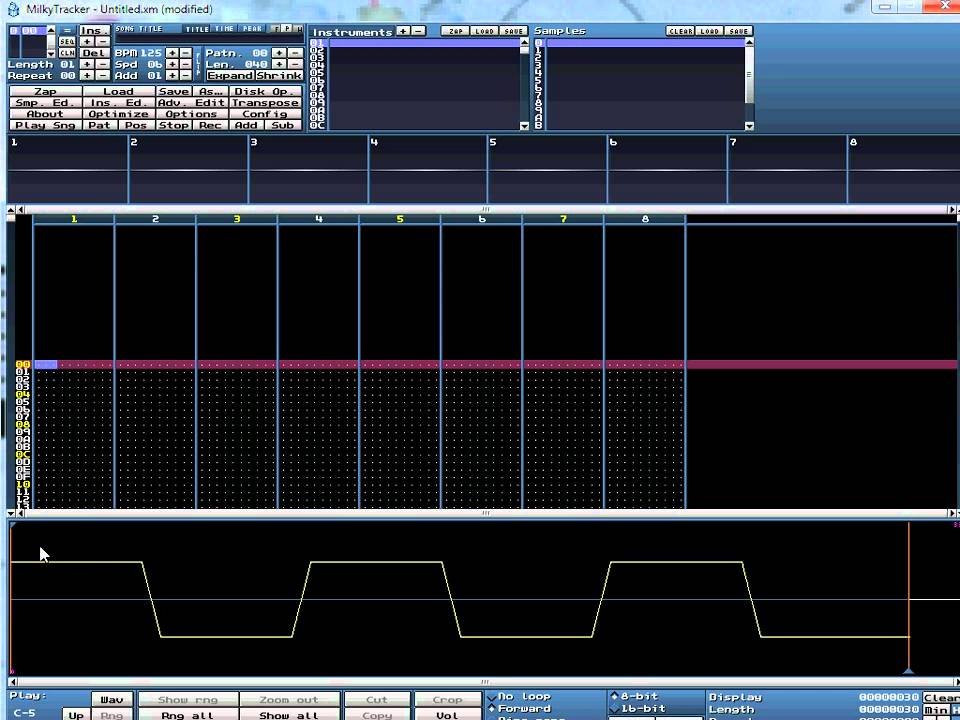Click the order list scroll up arrow

[x=51, y=30]
